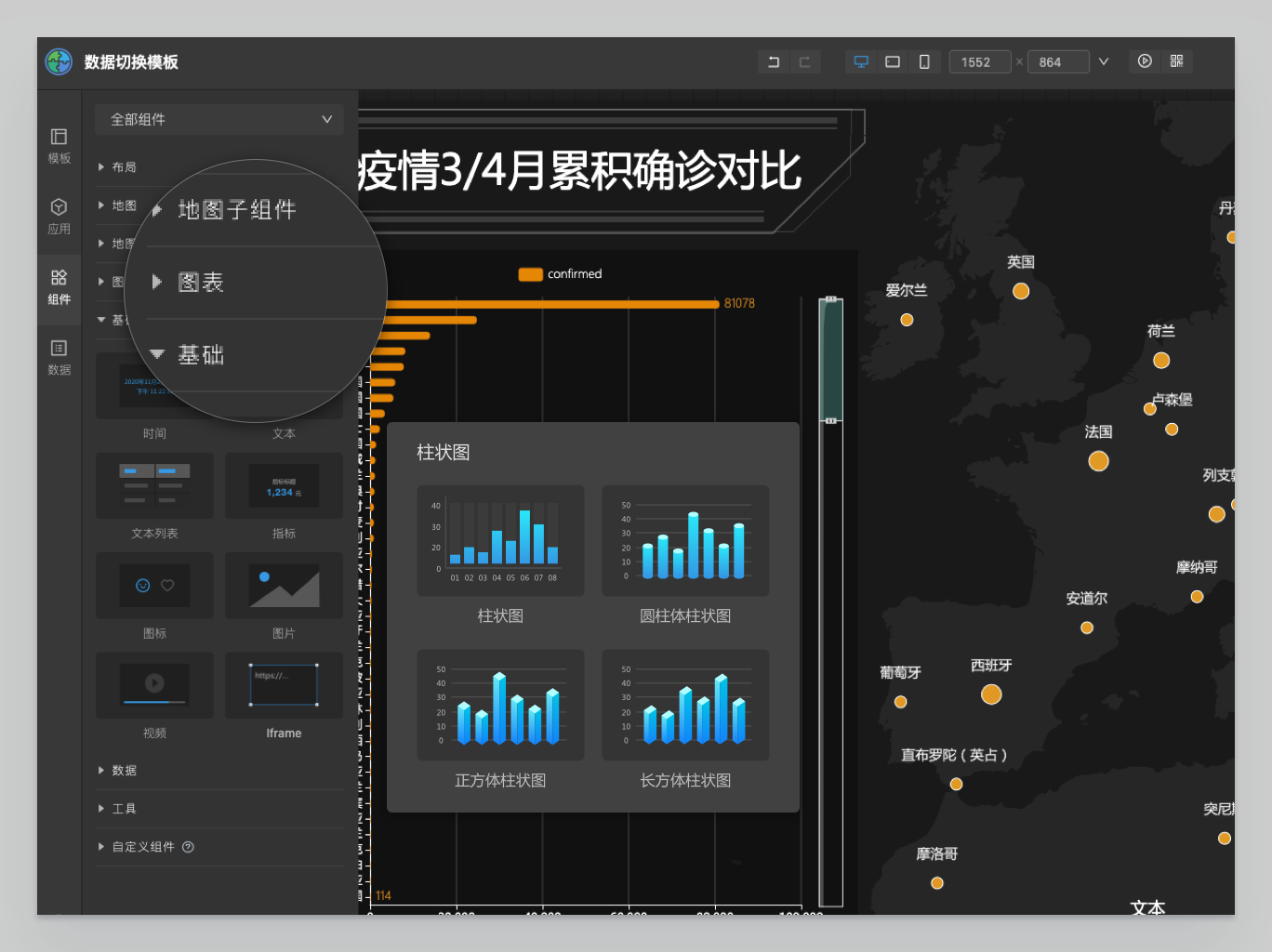Select tablet preview mode
Screen dimensions: 1272x952
(x=893, y=61)
